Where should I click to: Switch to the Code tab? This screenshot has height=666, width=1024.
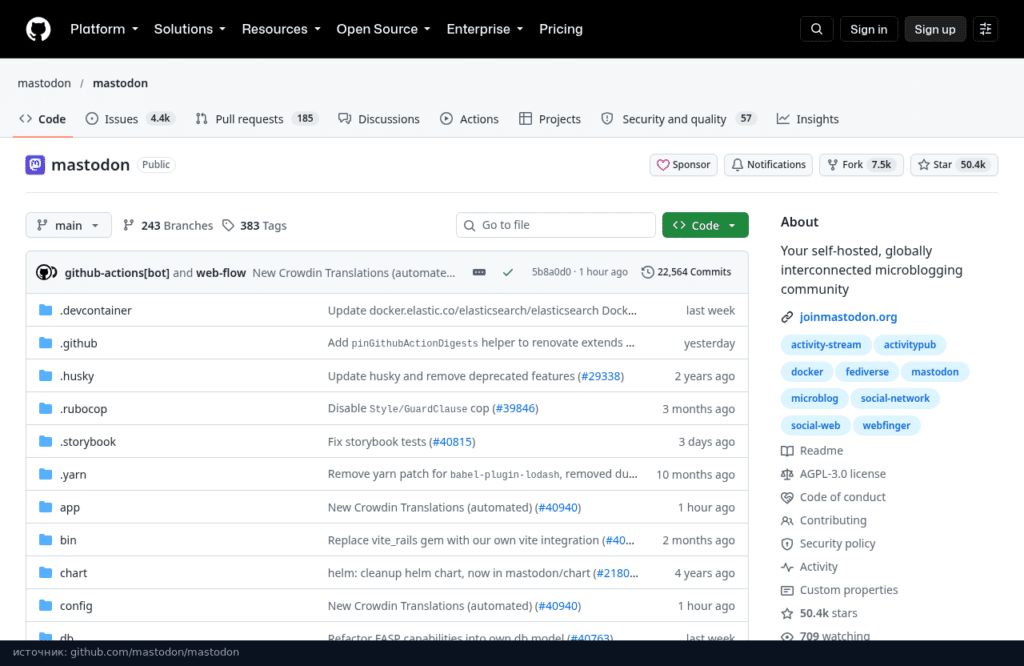(42, 119)
